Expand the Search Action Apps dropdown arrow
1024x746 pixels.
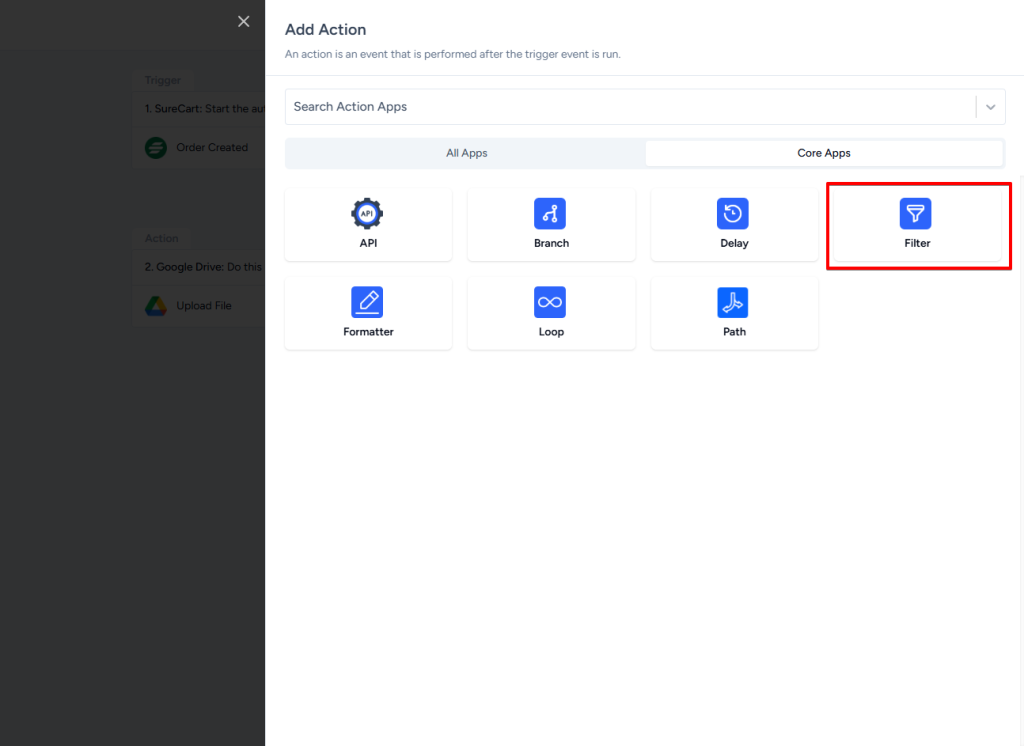[990, 107]
